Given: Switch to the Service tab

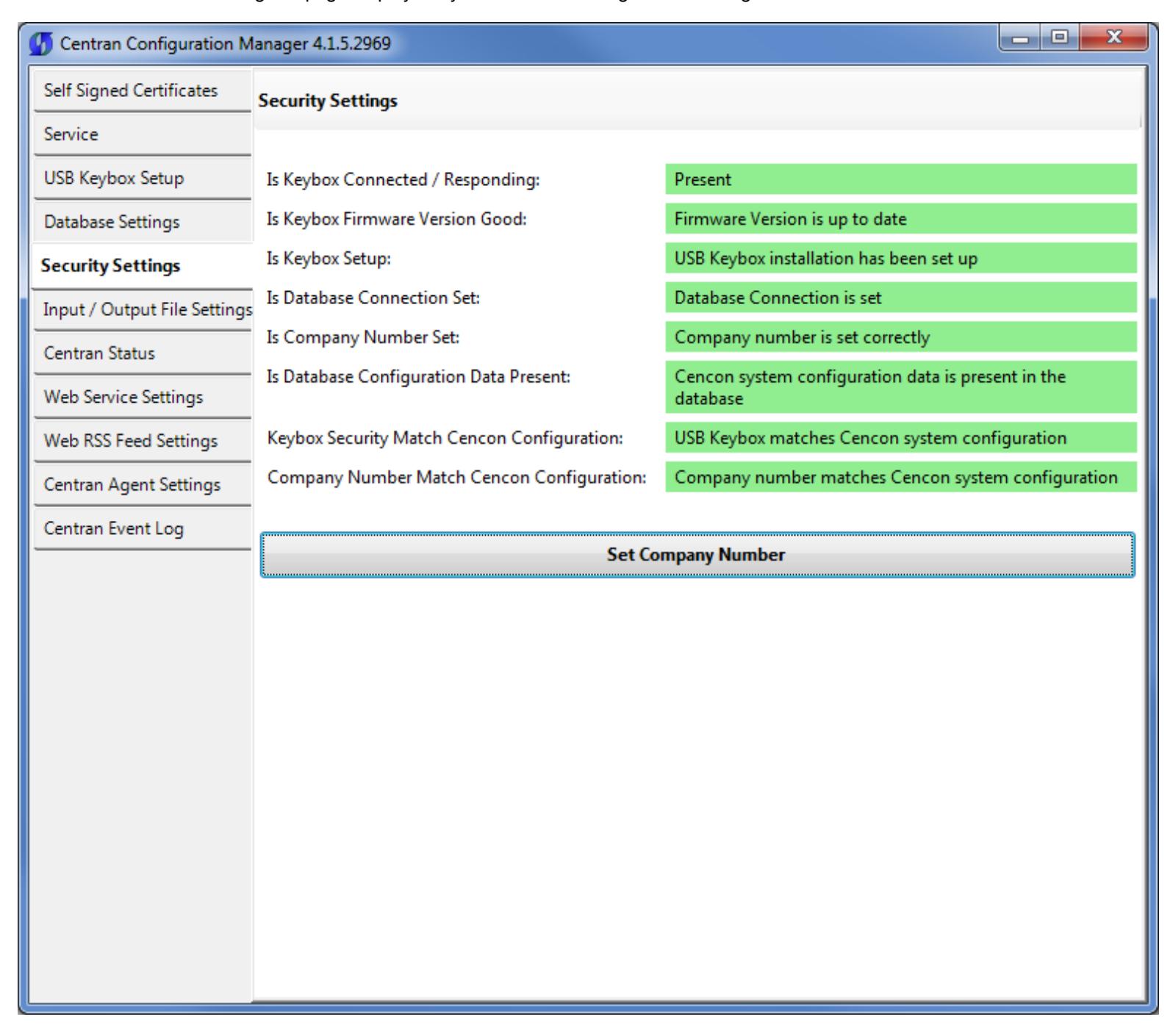Looking at the screenshot, I should [143, 134].
